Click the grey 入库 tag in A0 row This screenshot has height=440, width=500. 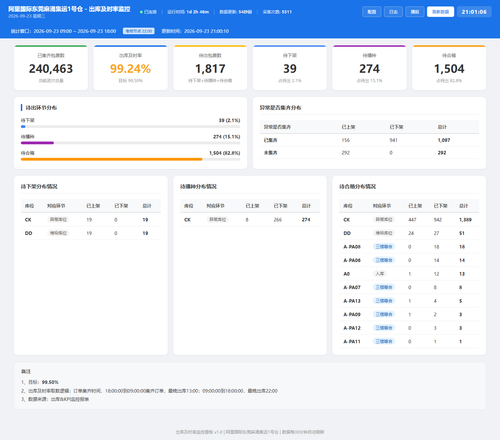(x=380, y=274)
